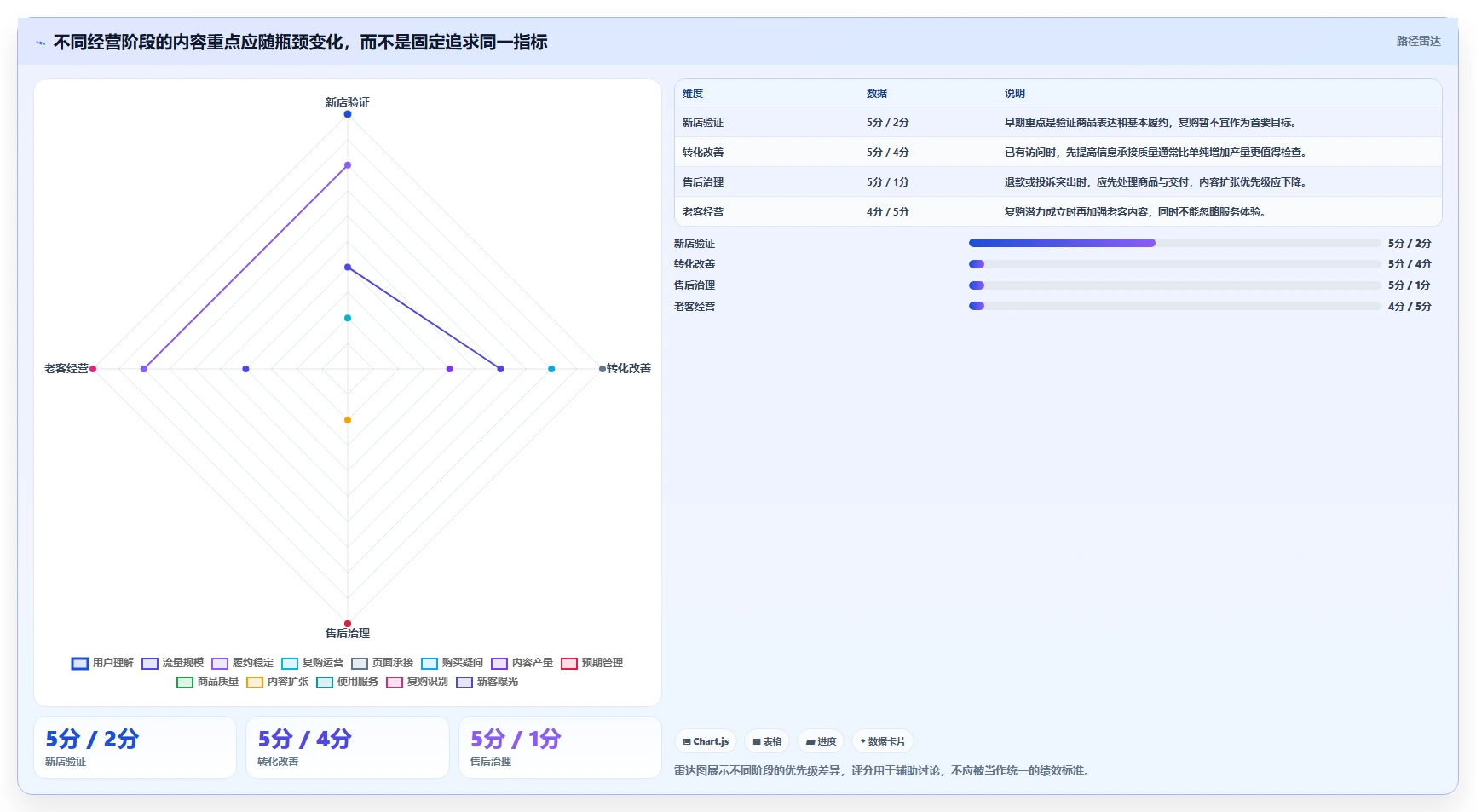The width and height of the screenshot is (1476, 812).
Task: Click the 新店验证 radar axis label
Action: (x=348, y=102)
